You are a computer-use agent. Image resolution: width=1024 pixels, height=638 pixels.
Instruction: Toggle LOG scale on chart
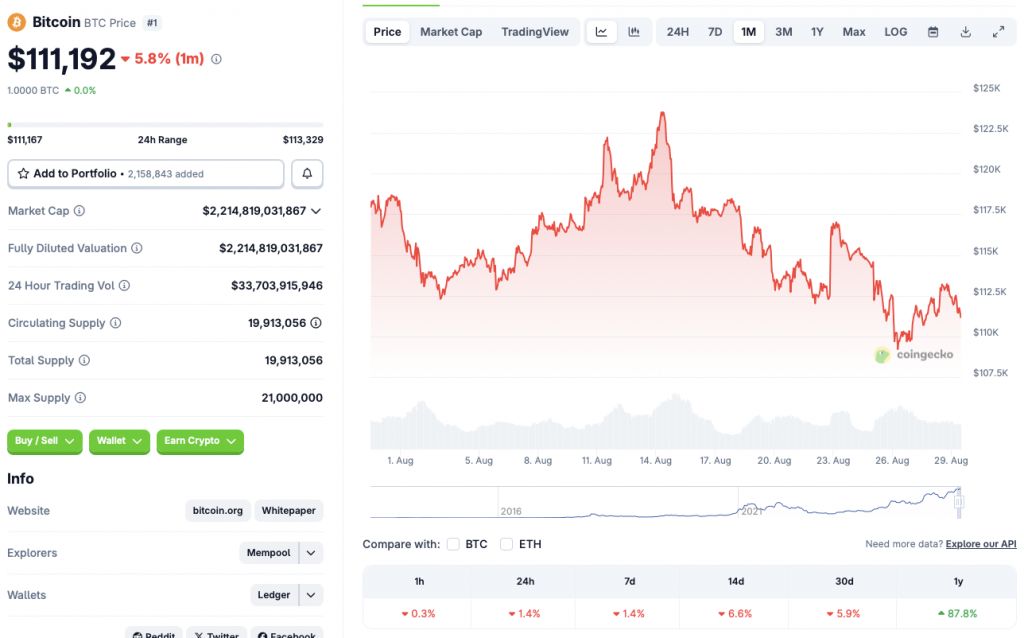pyautogui.click(x=895, y=31)
